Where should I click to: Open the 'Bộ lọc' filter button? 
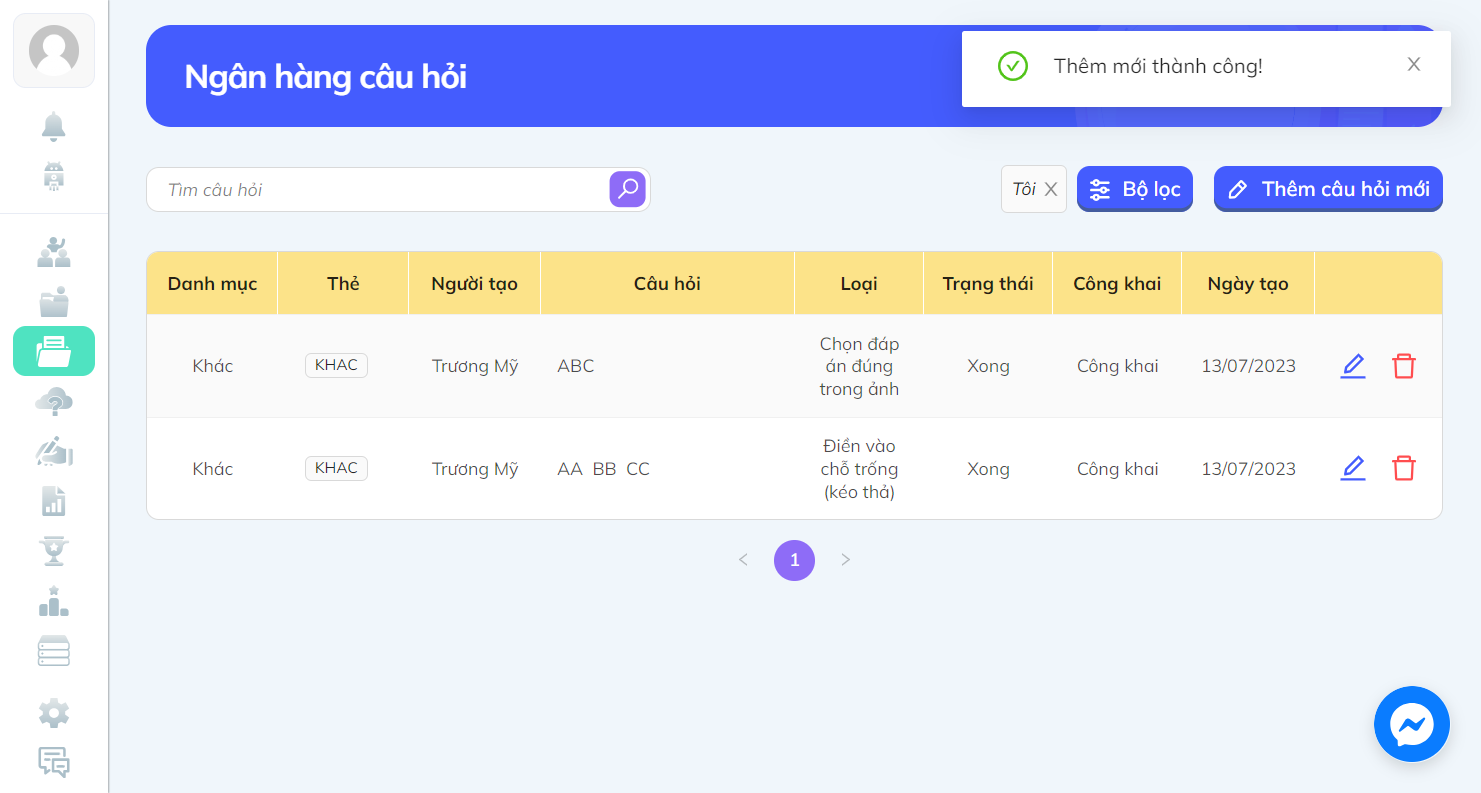coord(1135,189)
